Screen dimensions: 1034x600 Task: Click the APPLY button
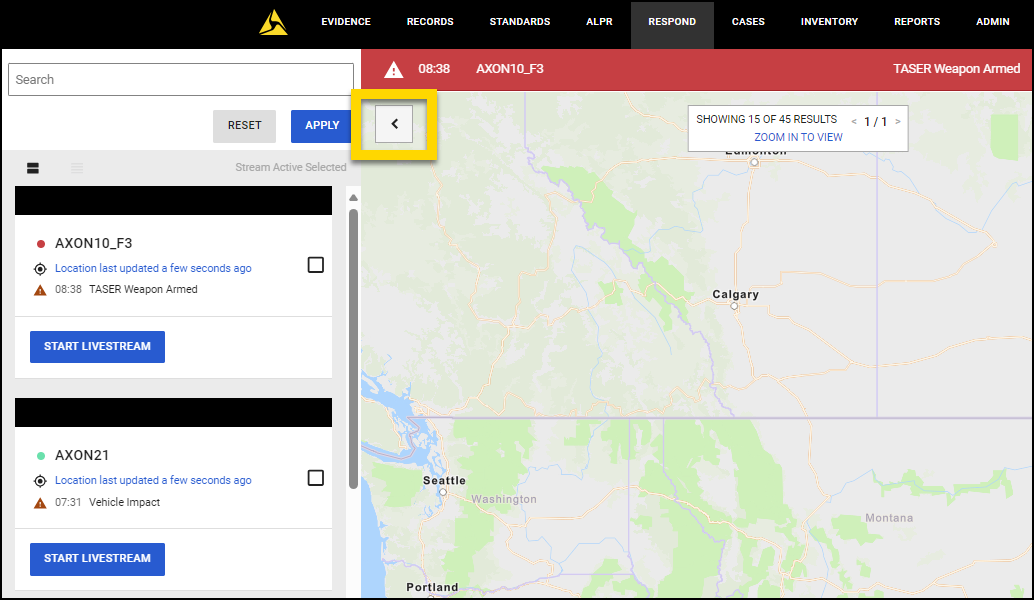click(x=320, y=125)
